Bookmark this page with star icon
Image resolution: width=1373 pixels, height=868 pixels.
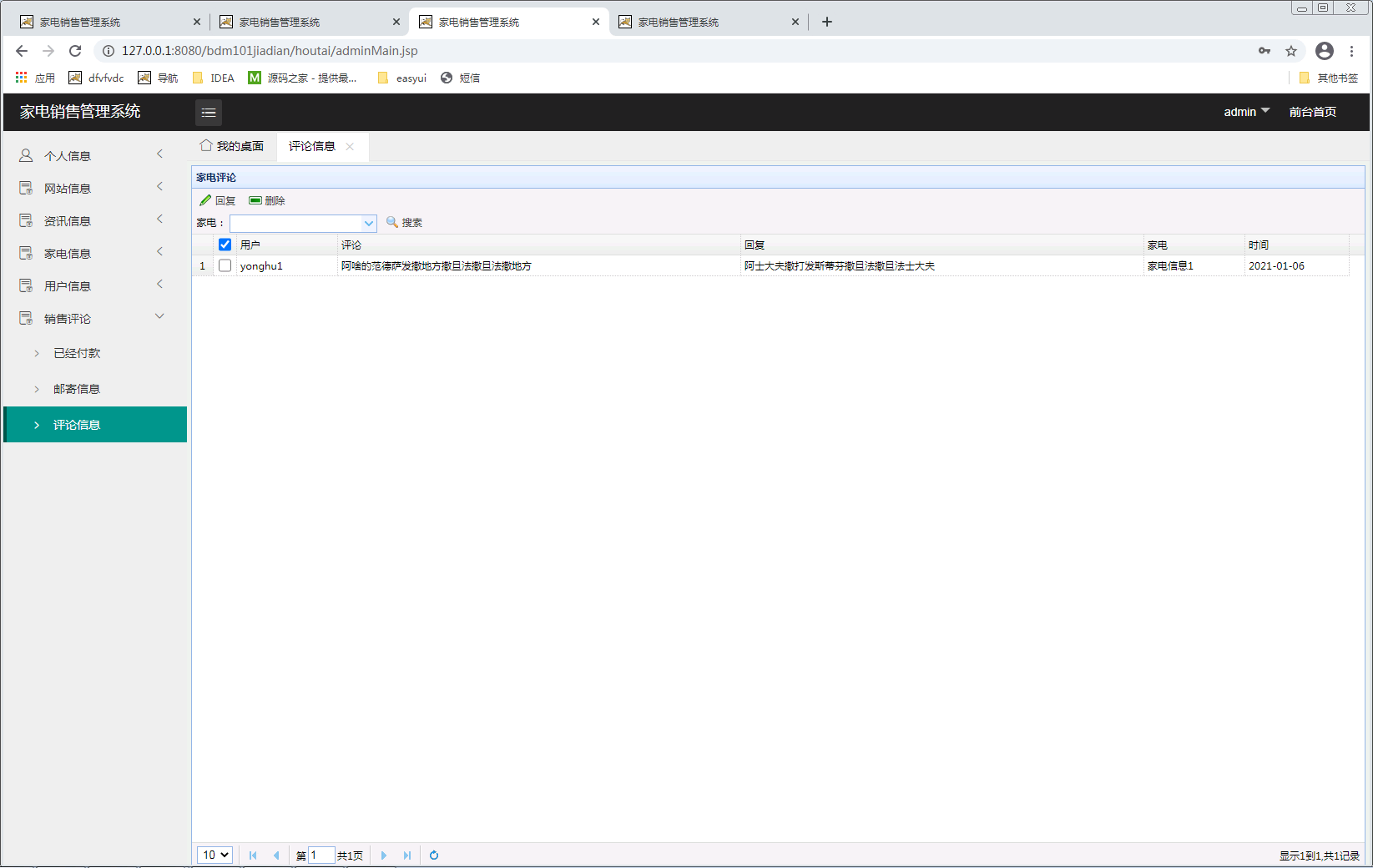point(1291,51)
